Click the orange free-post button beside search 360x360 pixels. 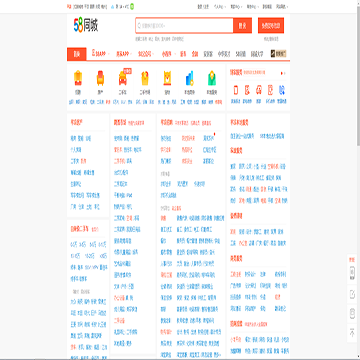[x=271, y=26]
